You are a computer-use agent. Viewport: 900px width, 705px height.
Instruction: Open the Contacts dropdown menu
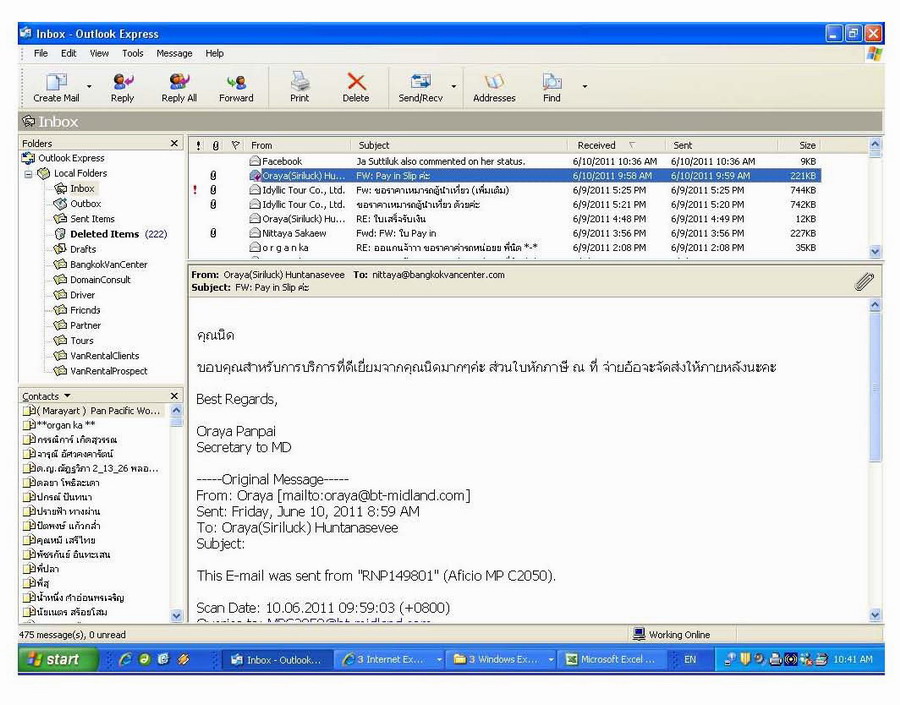coord(67,396)
